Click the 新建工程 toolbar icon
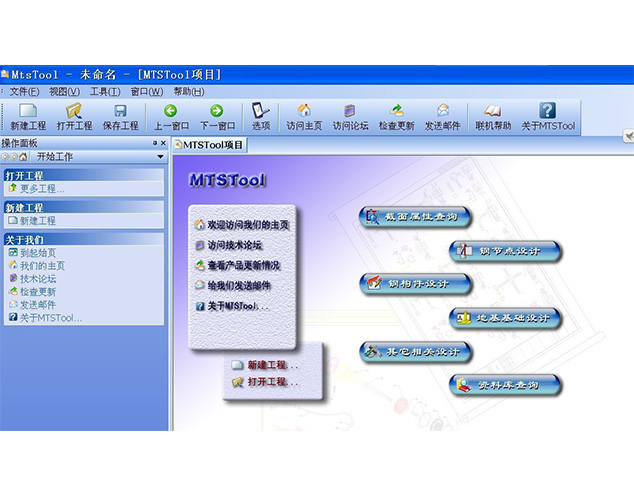Screen dimensions: 634x495 [27, 117]
